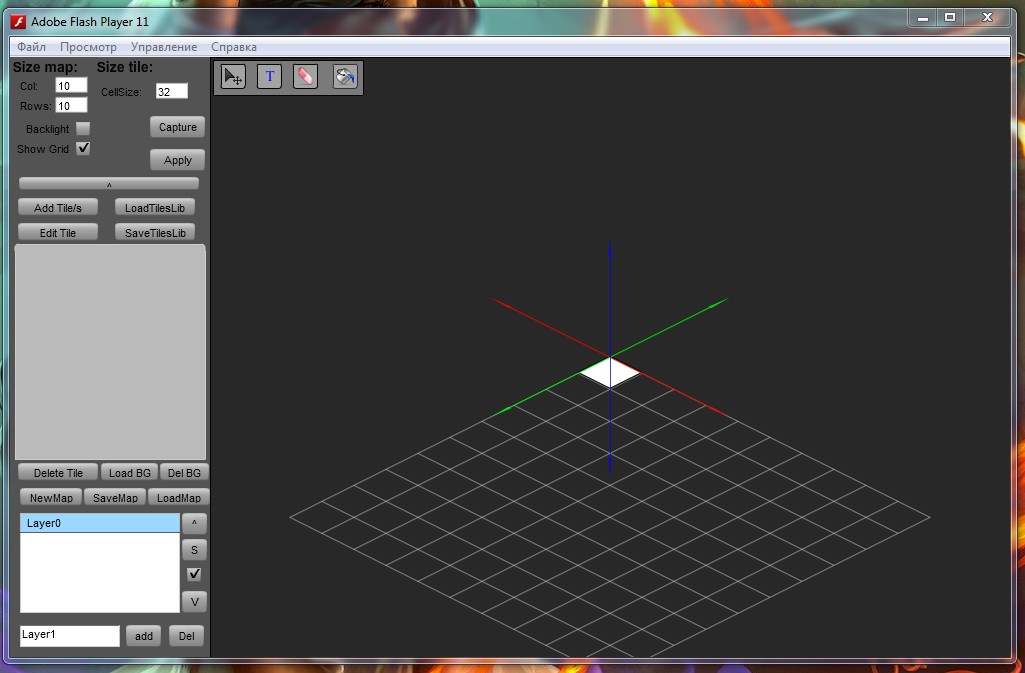1025x673 pixels.
Task: Click LoadTilesLib button
Action: tap(155, 208)
